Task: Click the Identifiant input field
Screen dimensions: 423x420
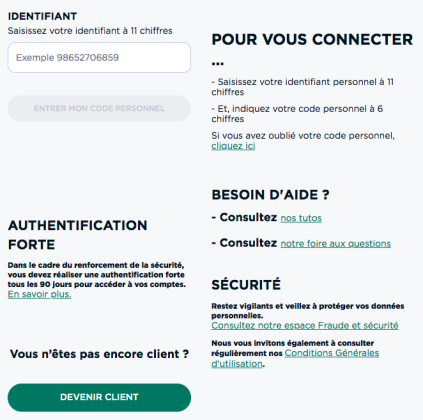Action: pos(99,57)
